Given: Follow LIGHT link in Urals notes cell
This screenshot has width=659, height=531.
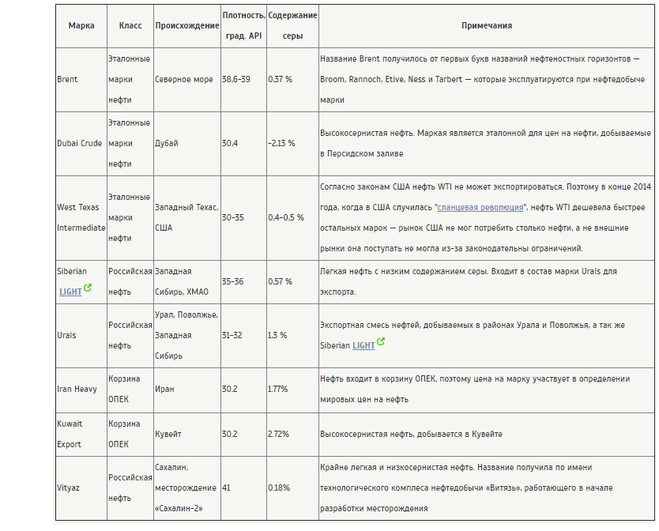Looking at the screenshot, I should click(363, 345).
